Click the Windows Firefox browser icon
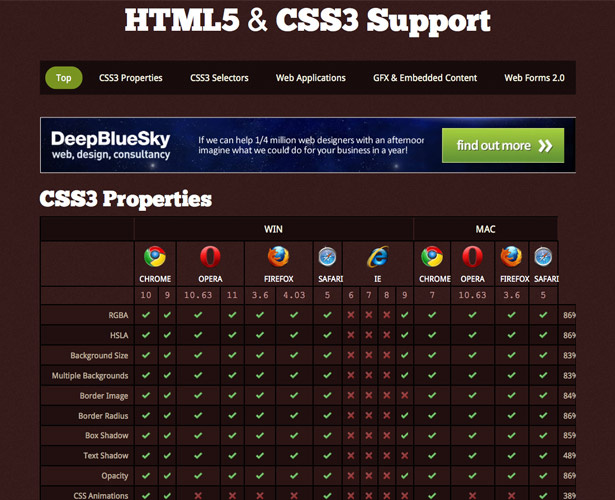The width and height of the screenshot is (615, 500). pos(278,256)
